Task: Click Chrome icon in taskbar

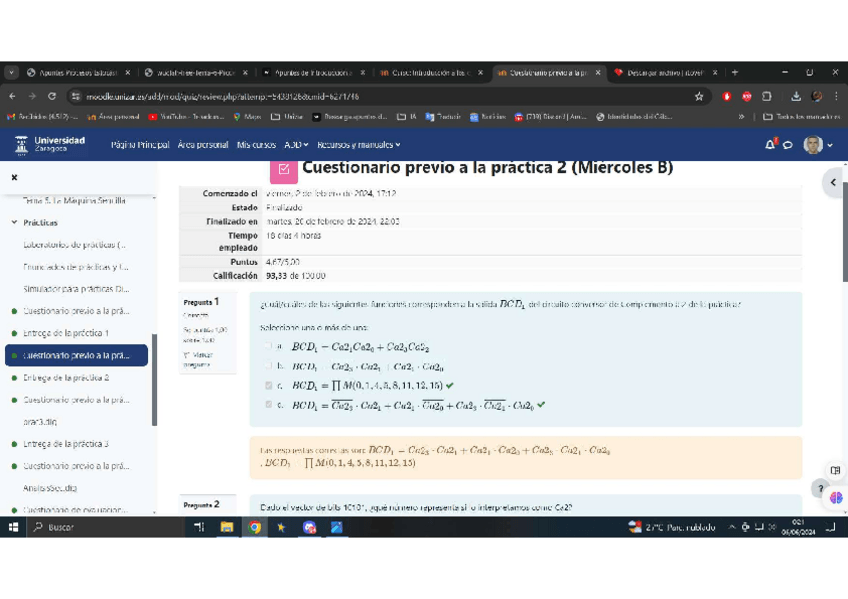Action: [254, 527]
